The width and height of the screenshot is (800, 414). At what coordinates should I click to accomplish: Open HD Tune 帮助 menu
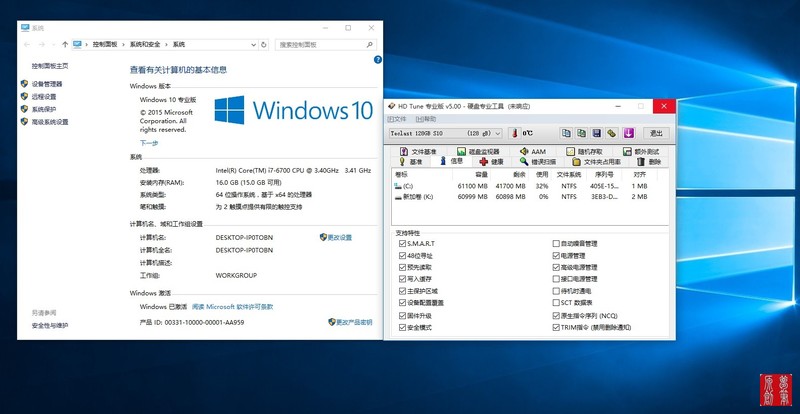click(426, 119)
